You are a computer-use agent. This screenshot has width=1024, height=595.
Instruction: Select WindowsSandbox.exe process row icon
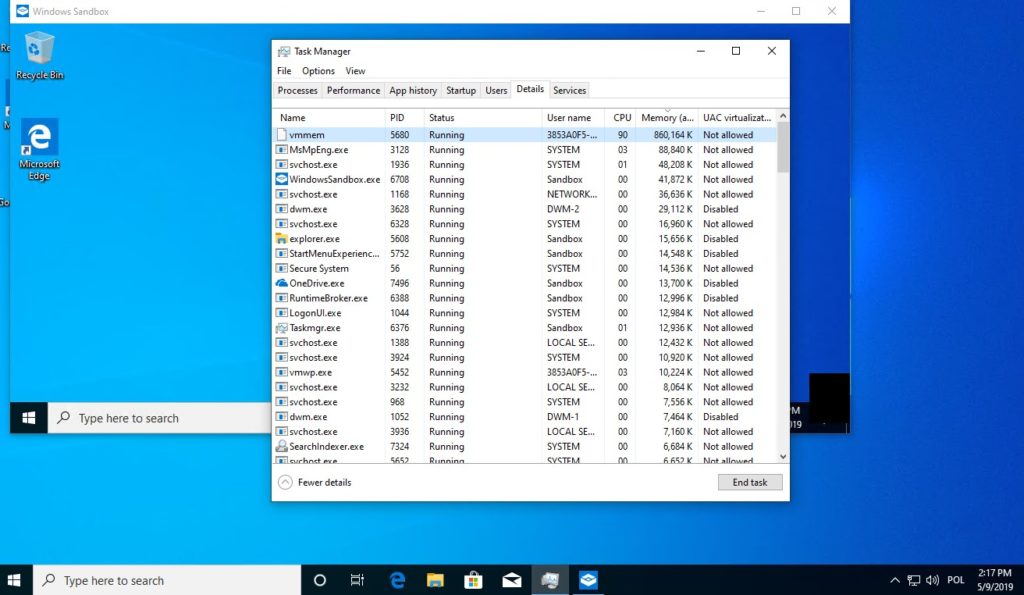point(281,179)
